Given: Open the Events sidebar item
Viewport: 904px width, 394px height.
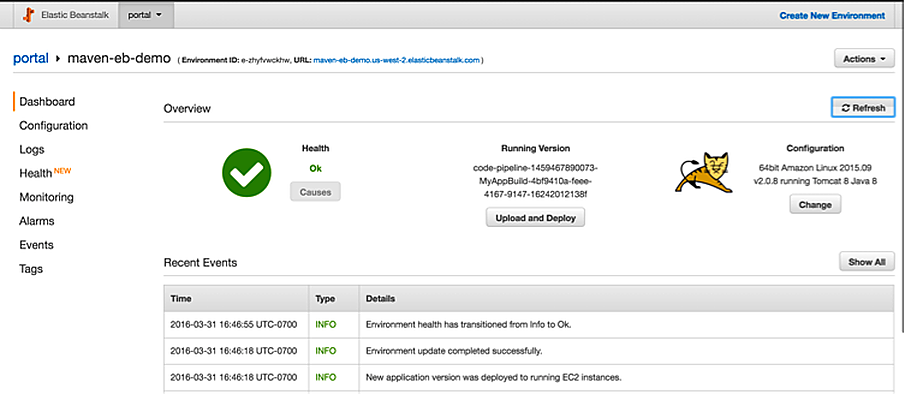Looking at the screenshot, I should click(36, 245).
